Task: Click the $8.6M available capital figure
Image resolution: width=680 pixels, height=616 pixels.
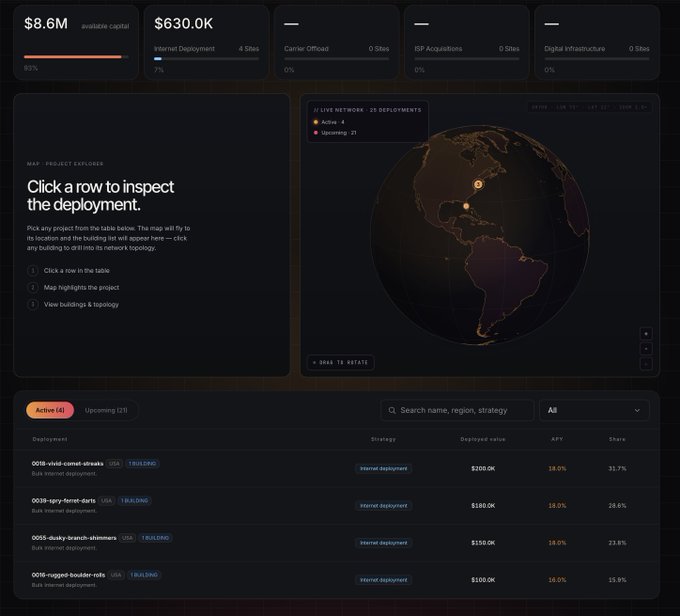Action: click(x=46, y=23)
